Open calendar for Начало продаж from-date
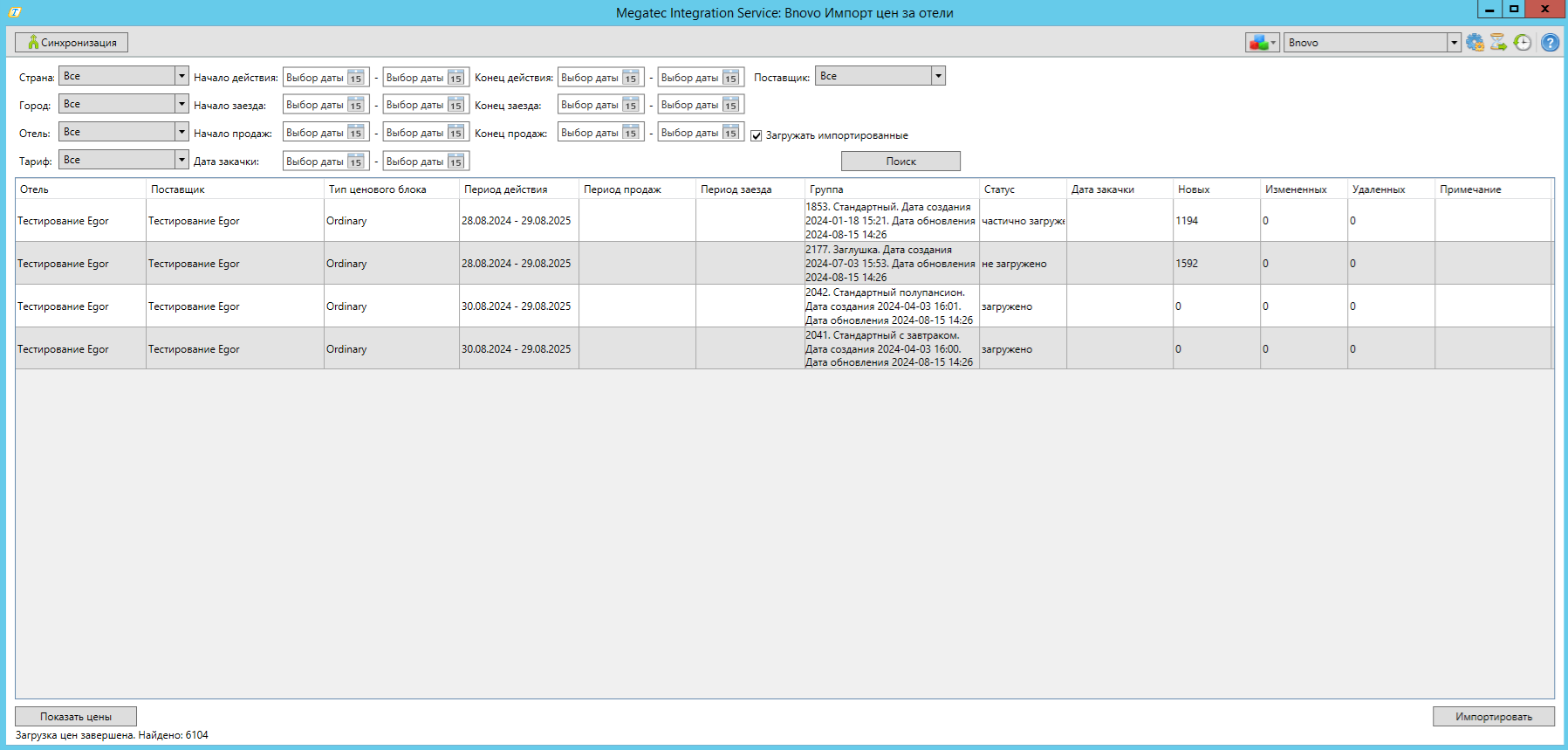Screen dimensions: 1568x750 click(355, 133)
